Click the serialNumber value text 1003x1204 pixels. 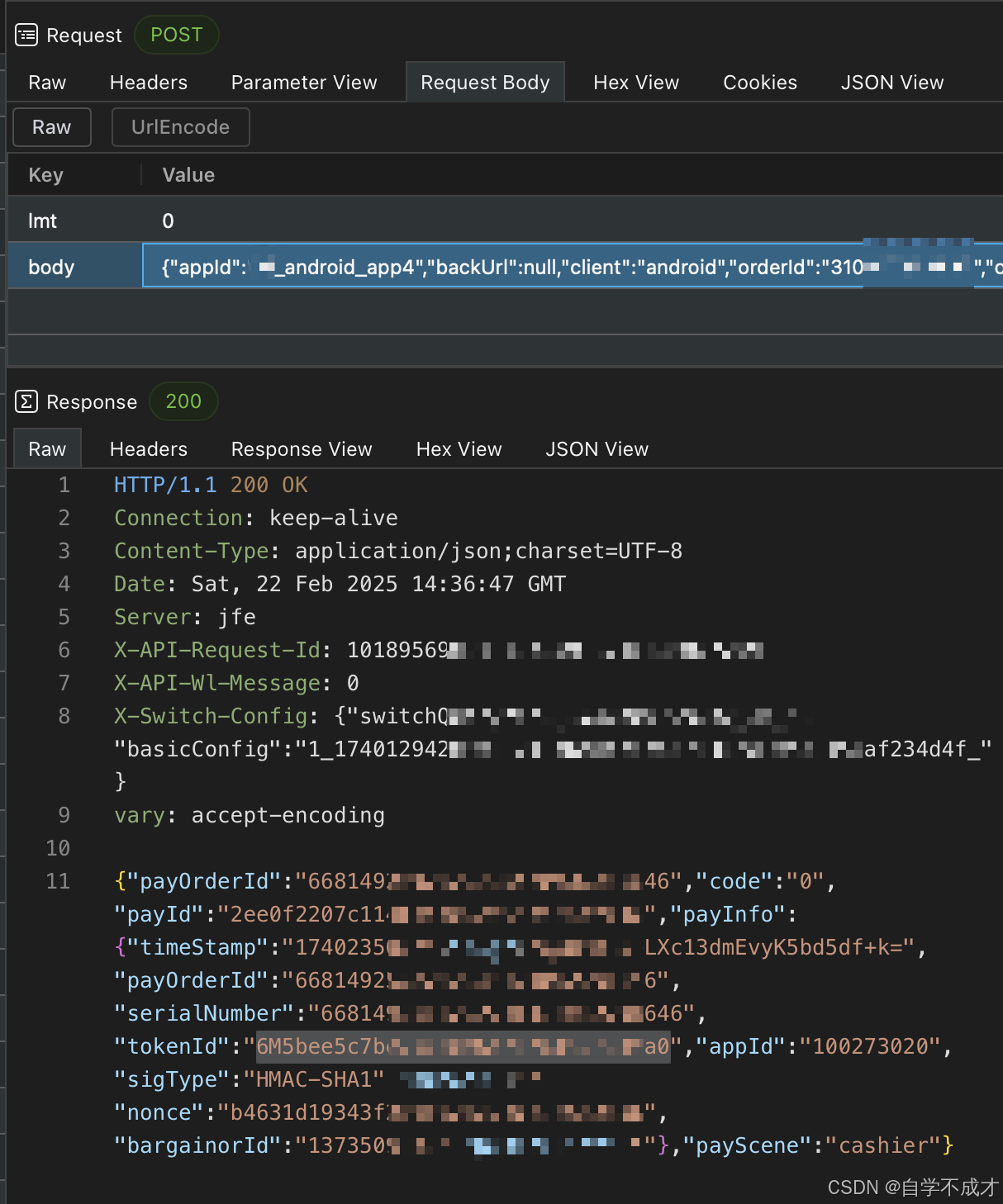pyautogui.click(x=501, y=1013)
